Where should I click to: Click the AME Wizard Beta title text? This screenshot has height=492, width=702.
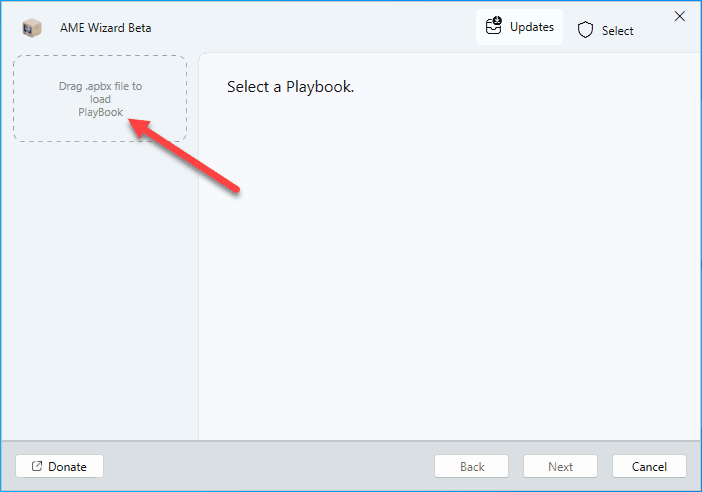click(106, 28)
